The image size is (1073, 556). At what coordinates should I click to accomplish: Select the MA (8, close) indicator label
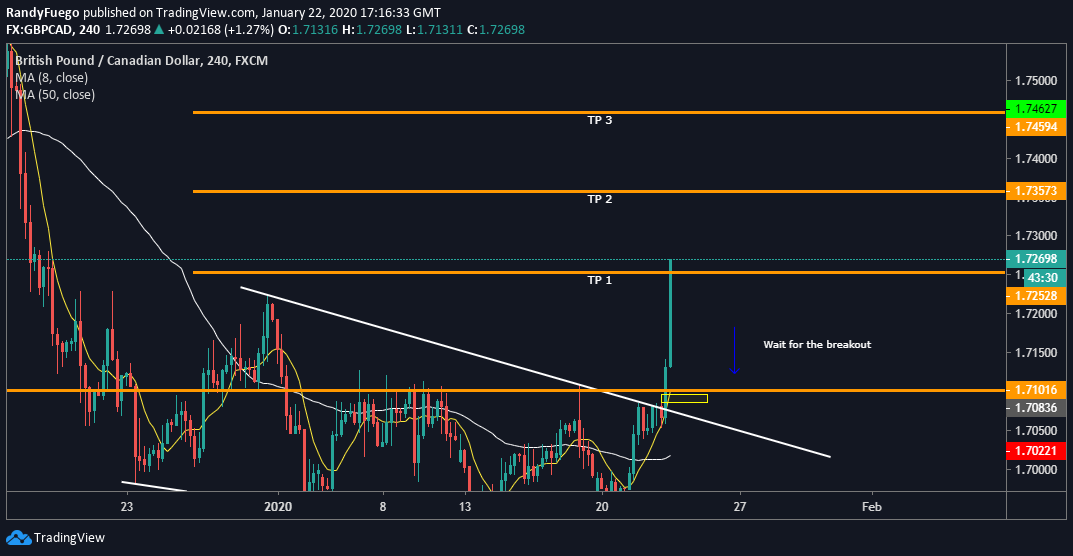tap(51, 78)
